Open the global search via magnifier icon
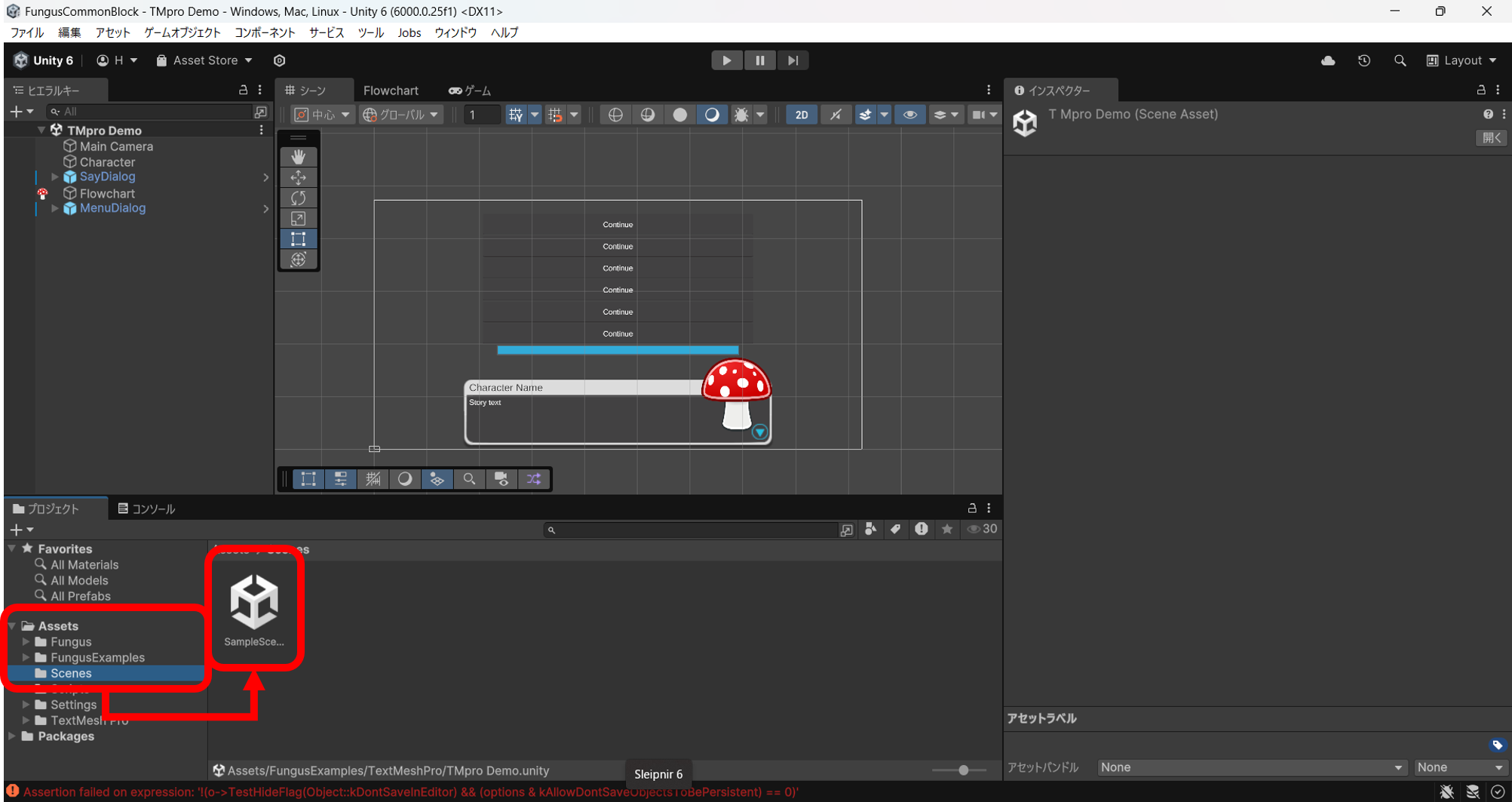This screenshot has height=802, width=1512. tap(1400, 60)
